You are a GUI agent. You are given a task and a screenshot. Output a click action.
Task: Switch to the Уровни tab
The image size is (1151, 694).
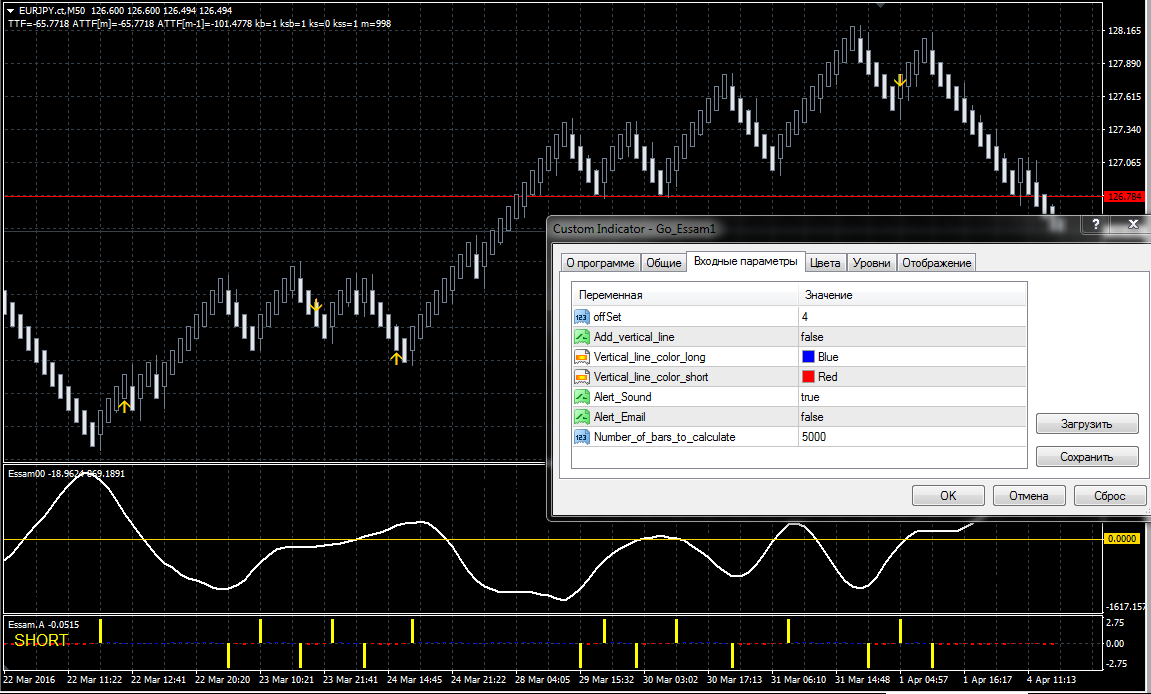point(871,263)
